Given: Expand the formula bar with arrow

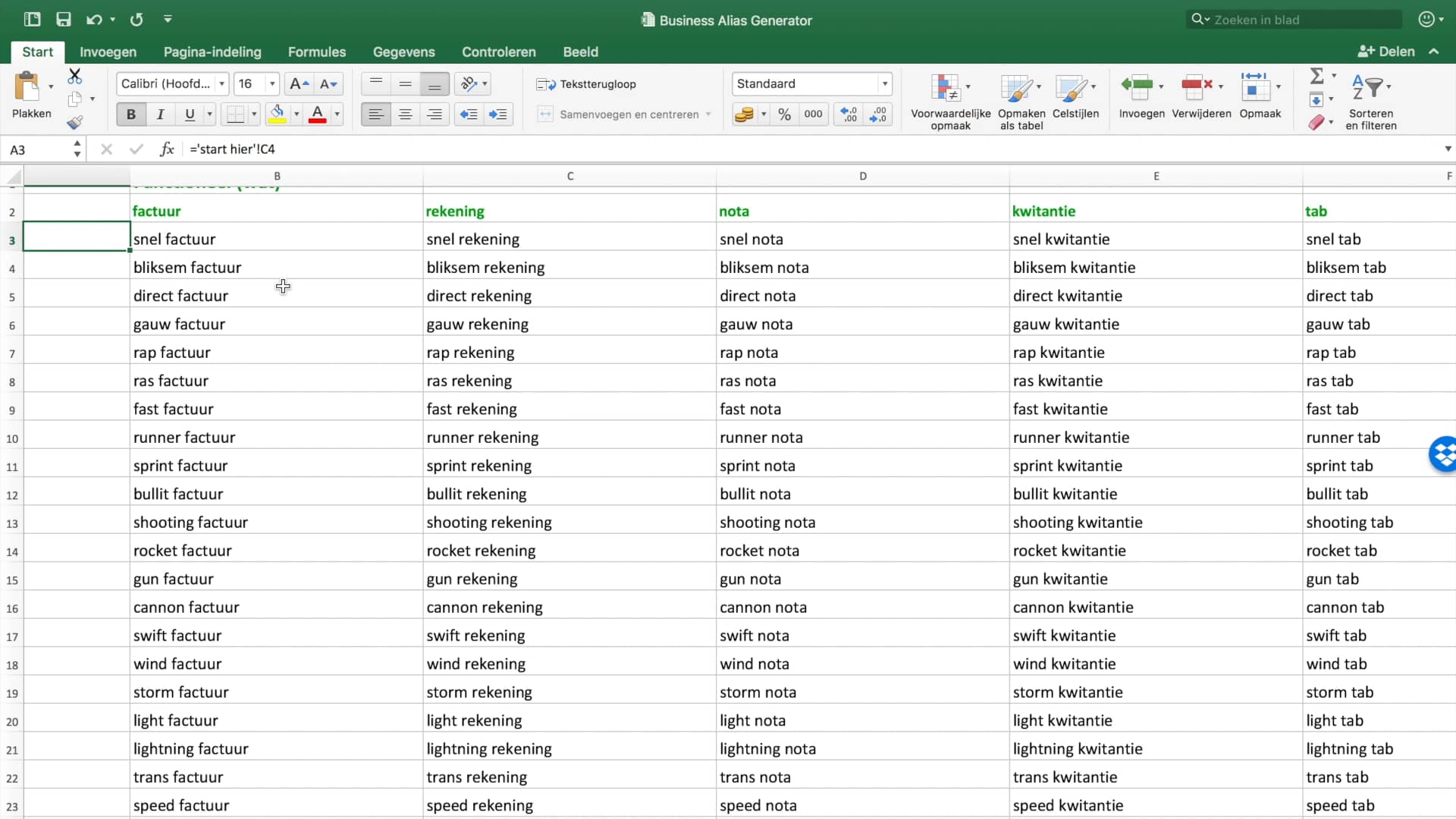Looking at the screenshot, I should coord(1447,149).
